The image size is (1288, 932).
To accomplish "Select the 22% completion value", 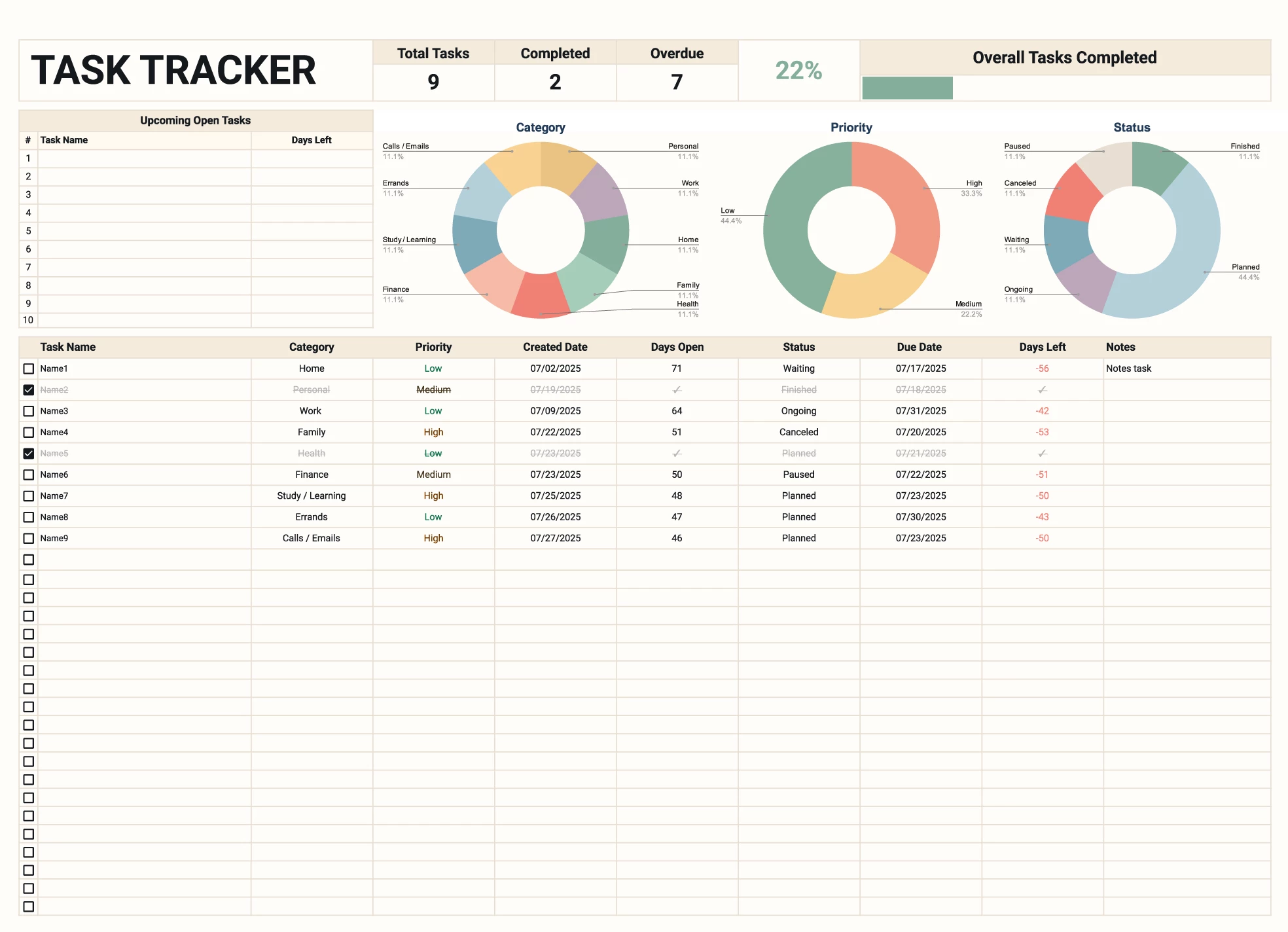I will (x=798, y=70).
